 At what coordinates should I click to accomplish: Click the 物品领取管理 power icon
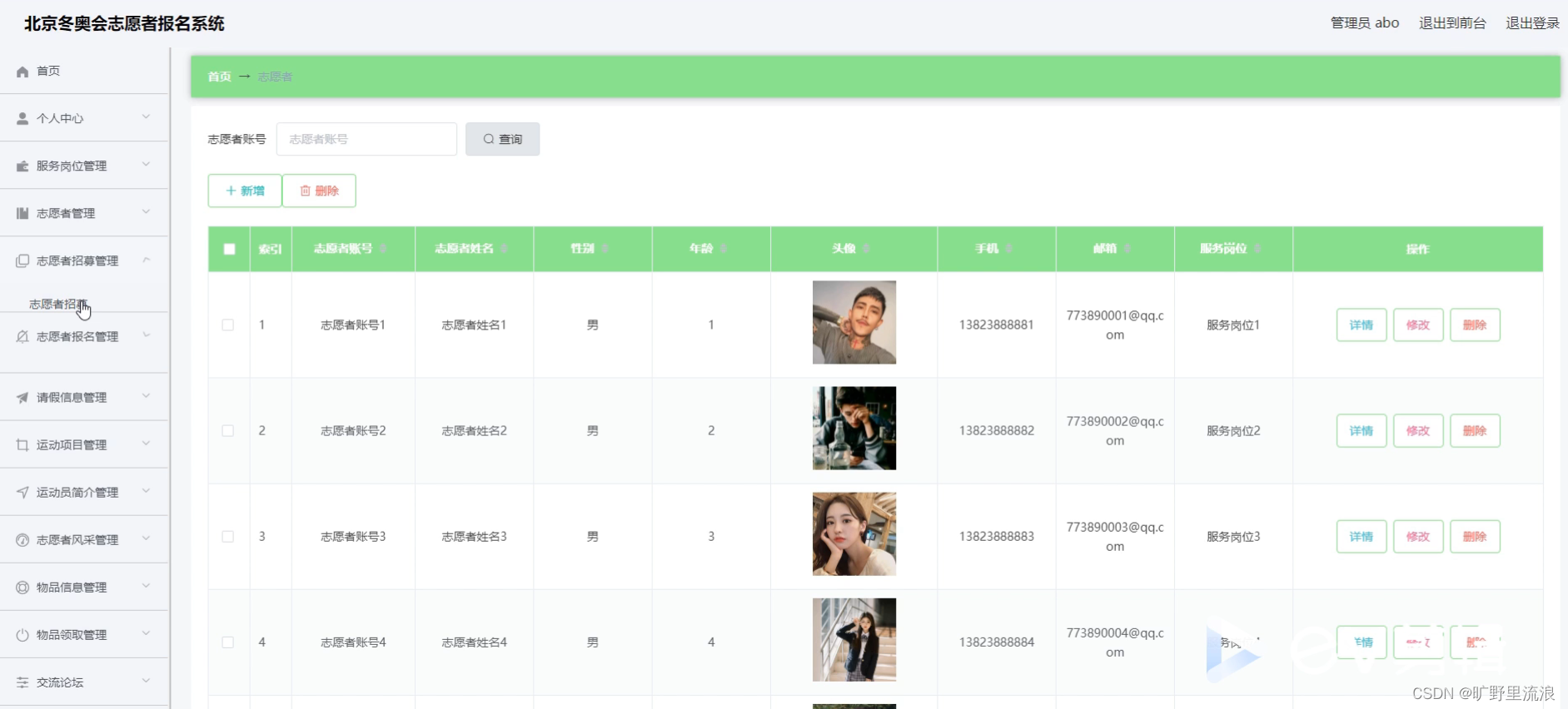tap(22, 635)
